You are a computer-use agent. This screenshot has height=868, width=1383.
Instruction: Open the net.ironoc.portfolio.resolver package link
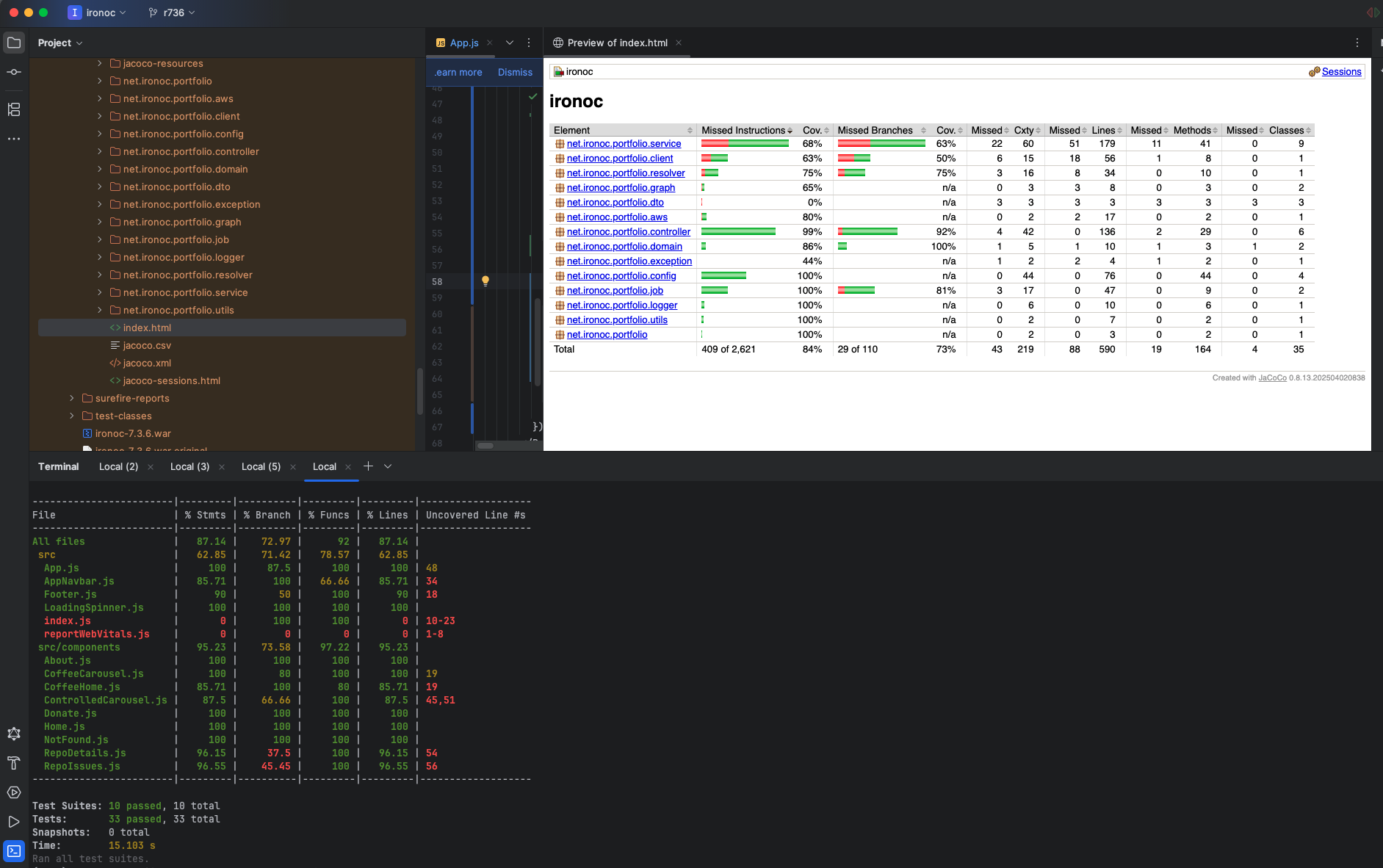pyautogui.click(x=625, y=173)
